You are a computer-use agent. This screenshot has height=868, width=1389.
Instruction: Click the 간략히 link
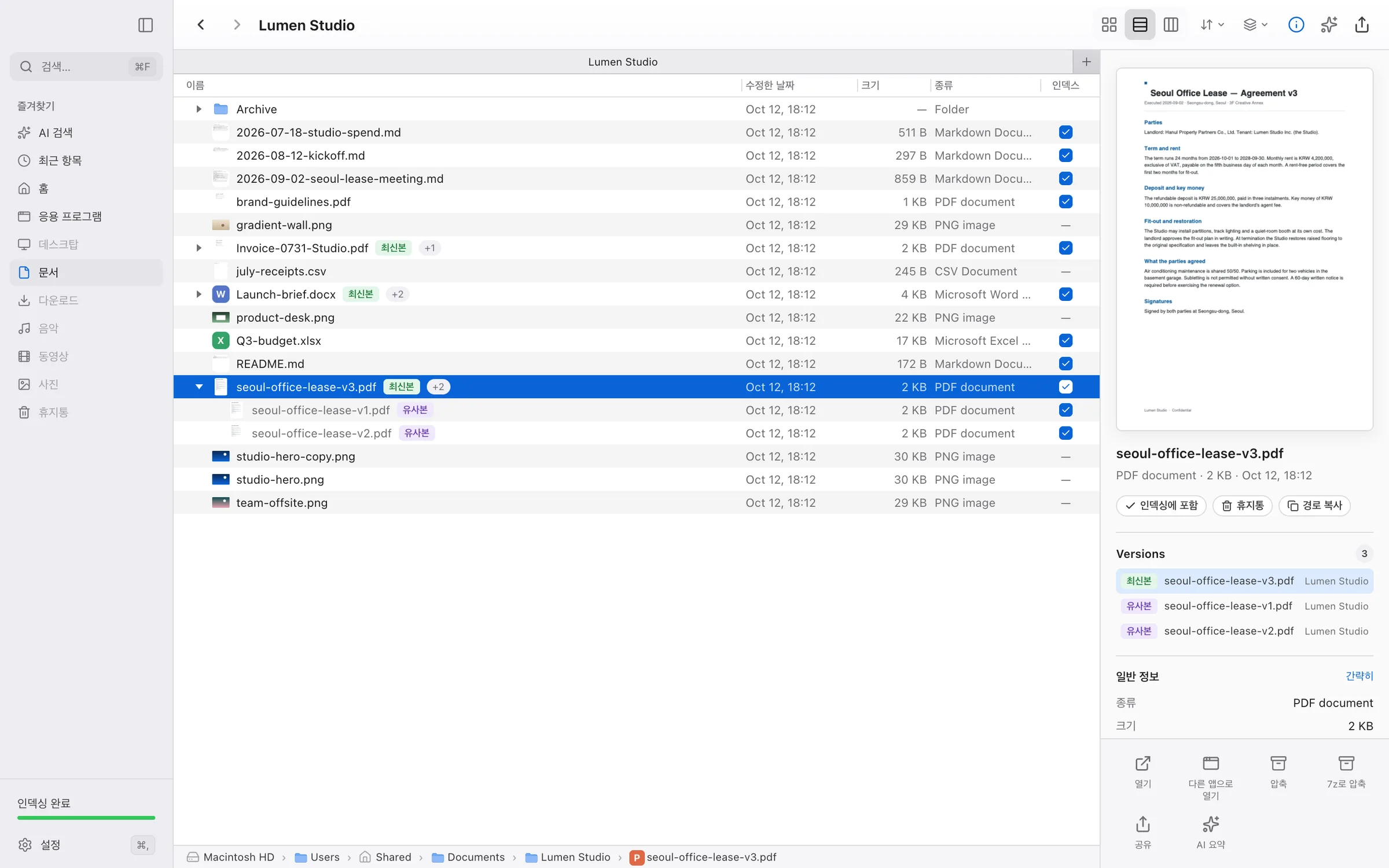(1359, 676)
